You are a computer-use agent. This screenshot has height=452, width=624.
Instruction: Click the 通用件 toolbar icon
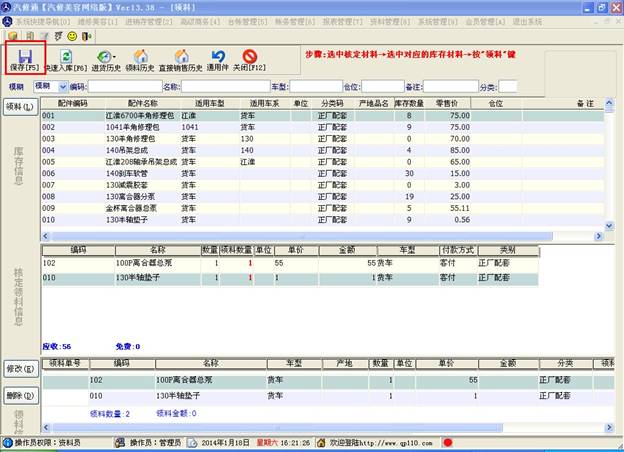click(x=219, y=62)
